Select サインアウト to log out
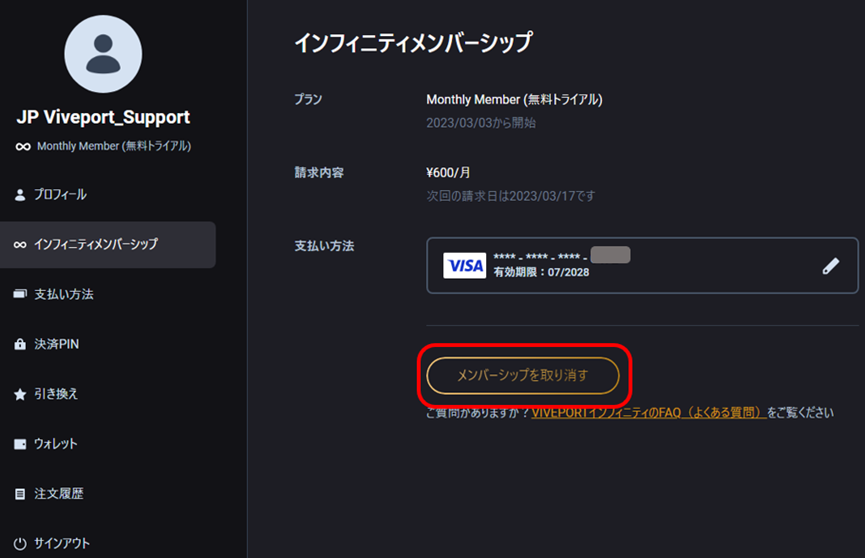The width and height of the screenshot is (865, 558). click(62, 543)
